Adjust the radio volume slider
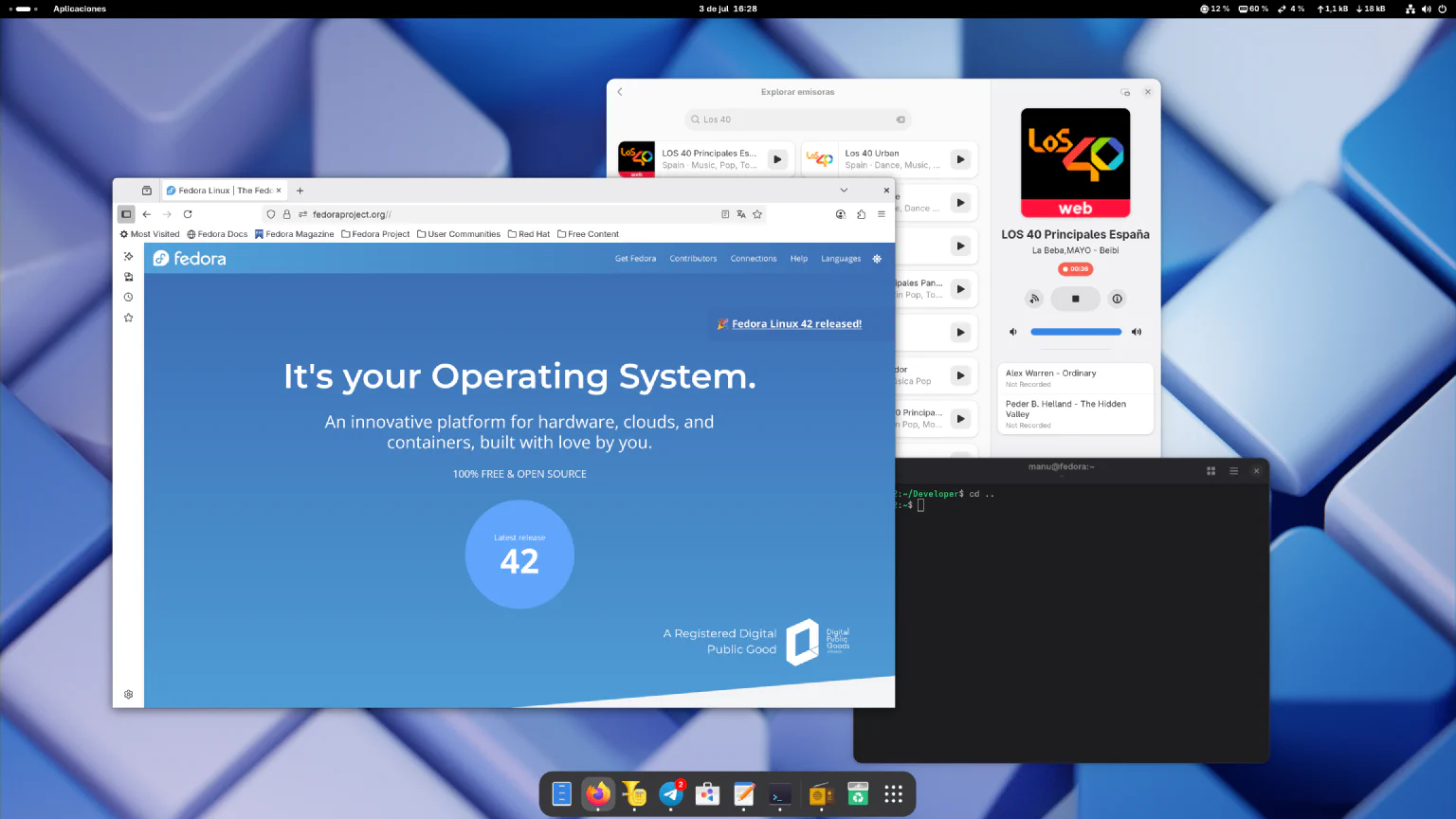 tap(1076, 332)
